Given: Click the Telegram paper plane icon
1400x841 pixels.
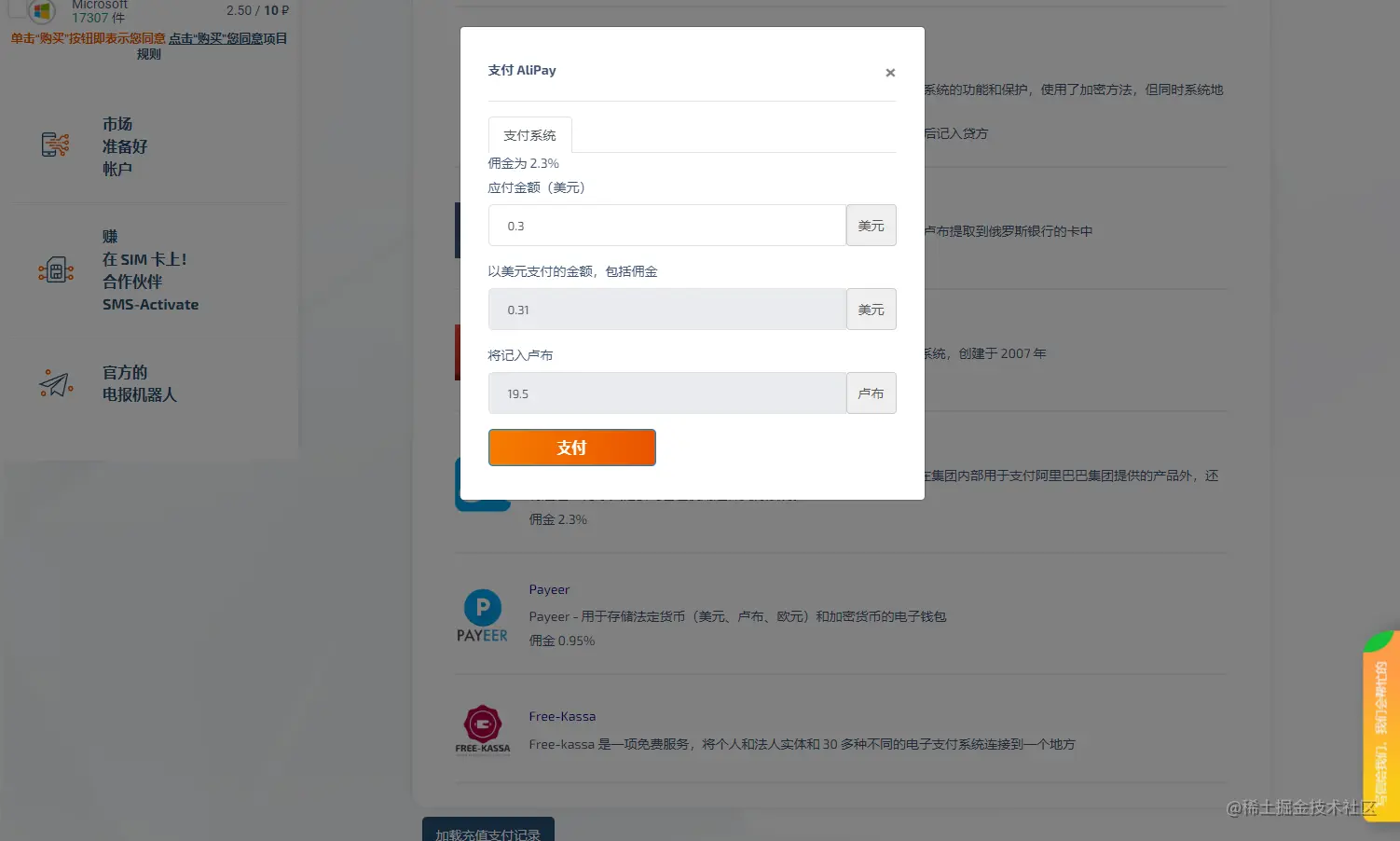Looking at the screenshot, I should click(56, 383).
